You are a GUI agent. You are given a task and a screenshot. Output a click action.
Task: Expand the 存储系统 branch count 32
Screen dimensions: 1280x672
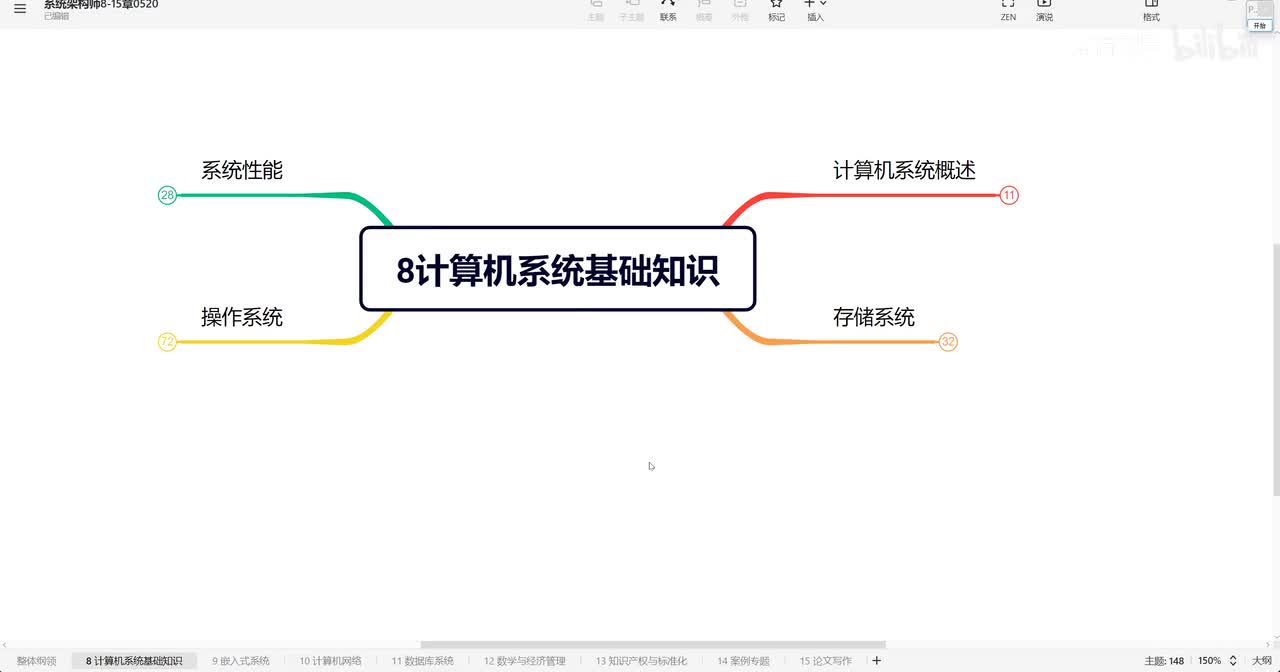948,342
